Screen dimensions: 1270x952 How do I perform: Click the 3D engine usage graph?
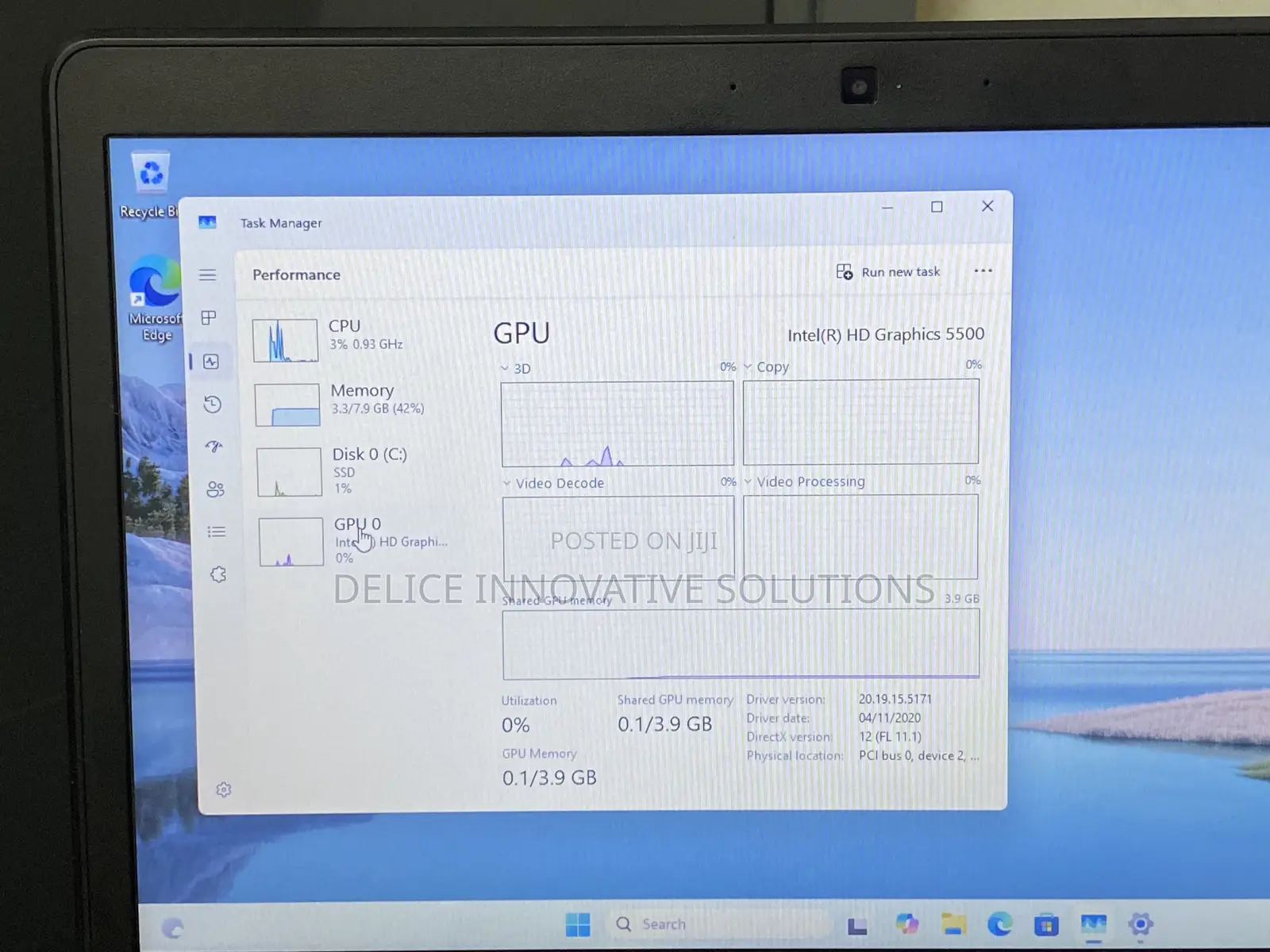point(618,424)
